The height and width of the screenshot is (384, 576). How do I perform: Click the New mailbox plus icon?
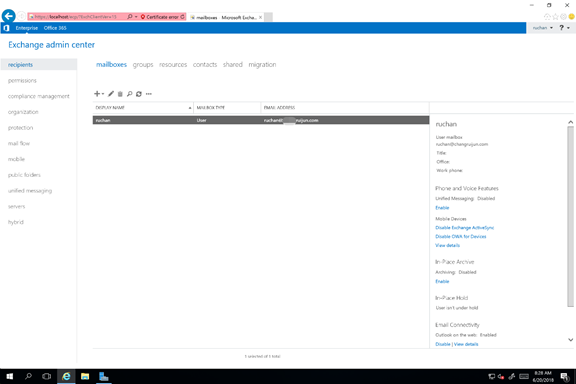click(x=98, y=94)
